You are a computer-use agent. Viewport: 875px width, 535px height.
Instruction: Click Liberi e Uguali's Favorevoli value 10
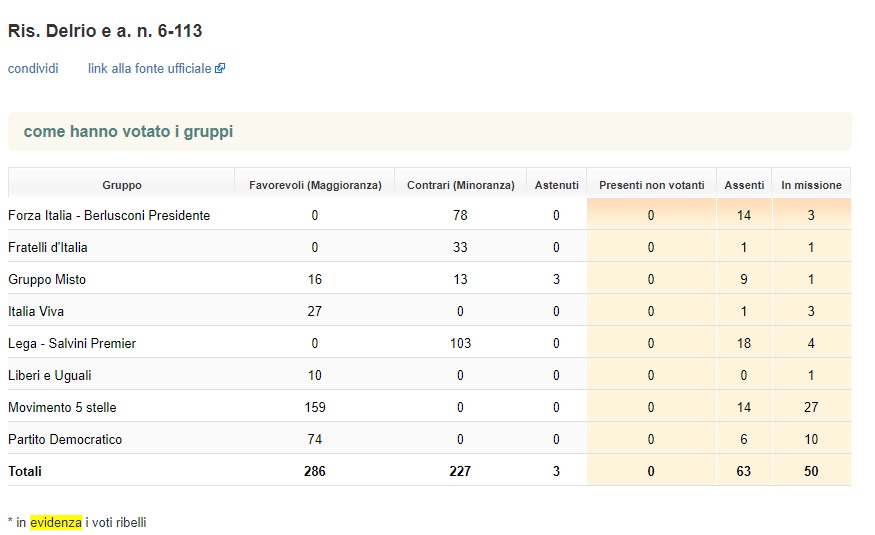tap(315, 375)
